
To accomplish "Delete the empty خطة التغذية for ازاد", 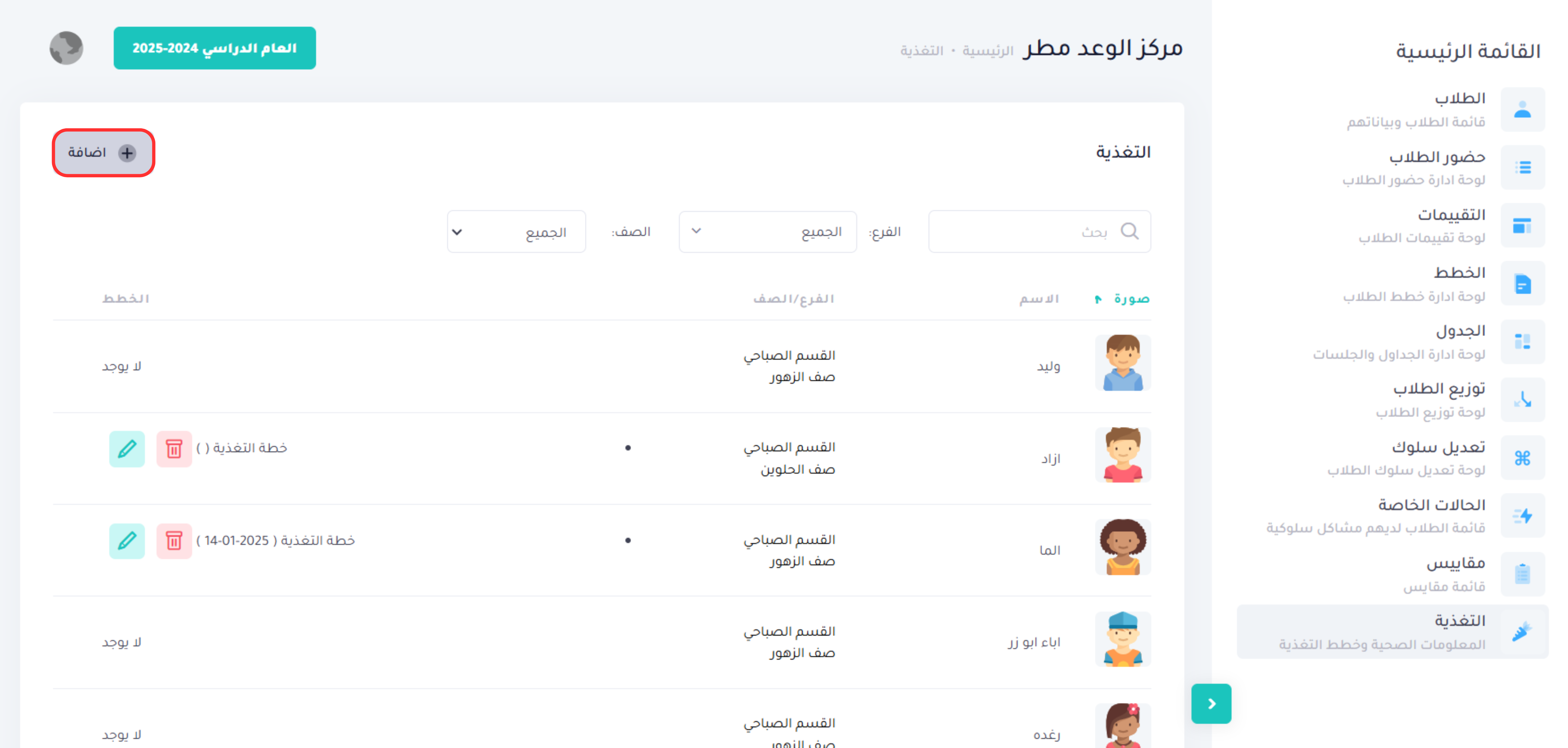I will click(174, 449).
